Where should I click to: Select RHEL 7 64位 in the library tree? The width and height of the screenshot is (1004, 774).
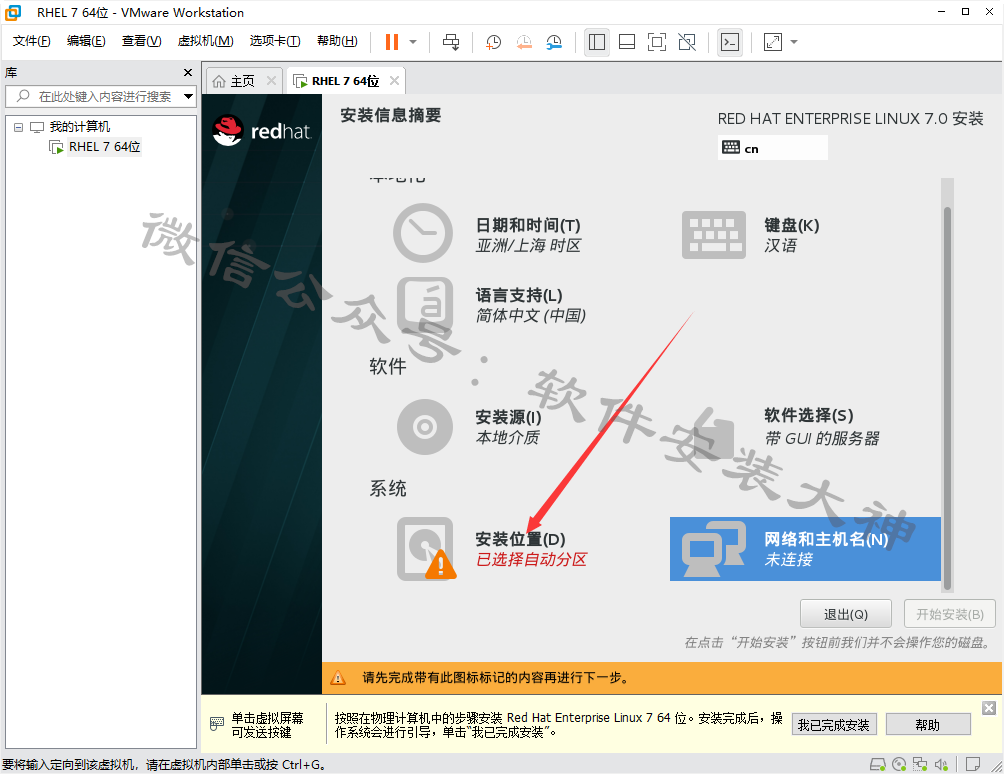(104, 147)
